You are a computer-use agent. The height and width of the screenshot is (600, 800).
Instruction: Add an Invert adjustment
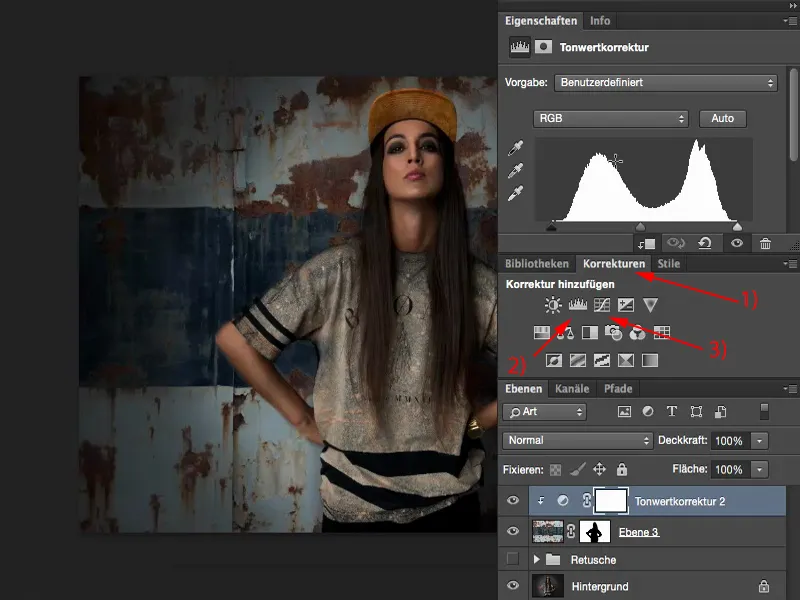[554, 361]
